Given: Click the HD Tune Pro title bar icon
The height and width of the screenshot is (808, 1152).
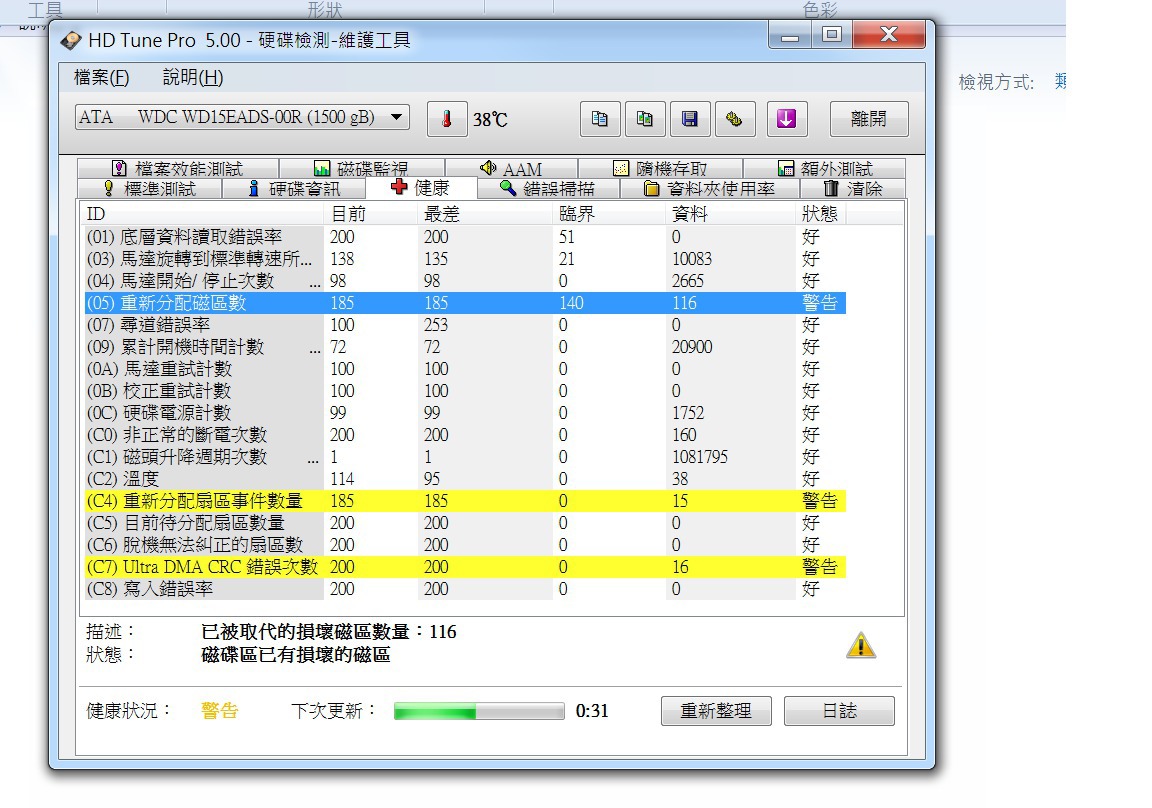Looking at the screenshot, I should [x=71, y=40].
